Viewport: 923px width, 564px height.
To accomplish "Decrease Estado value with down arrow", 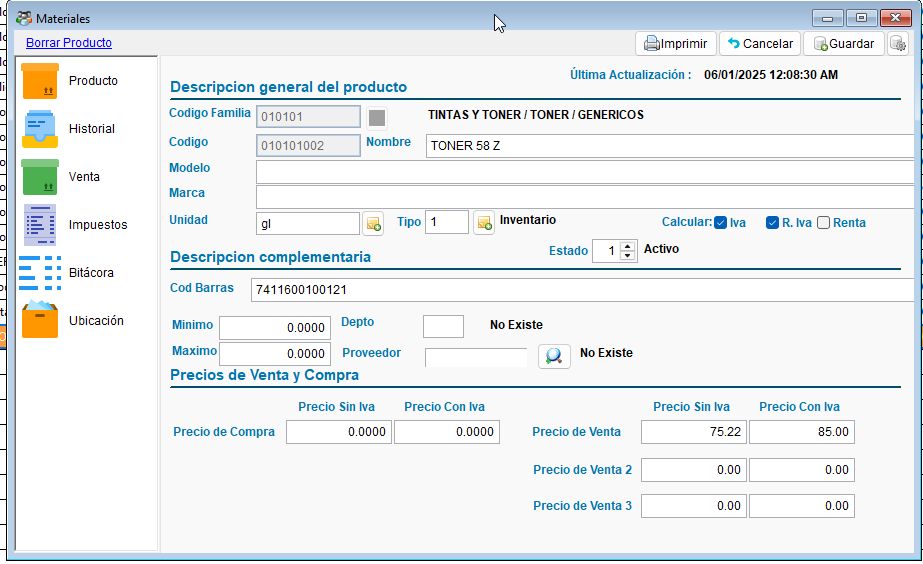I will [x=628, y=256].
